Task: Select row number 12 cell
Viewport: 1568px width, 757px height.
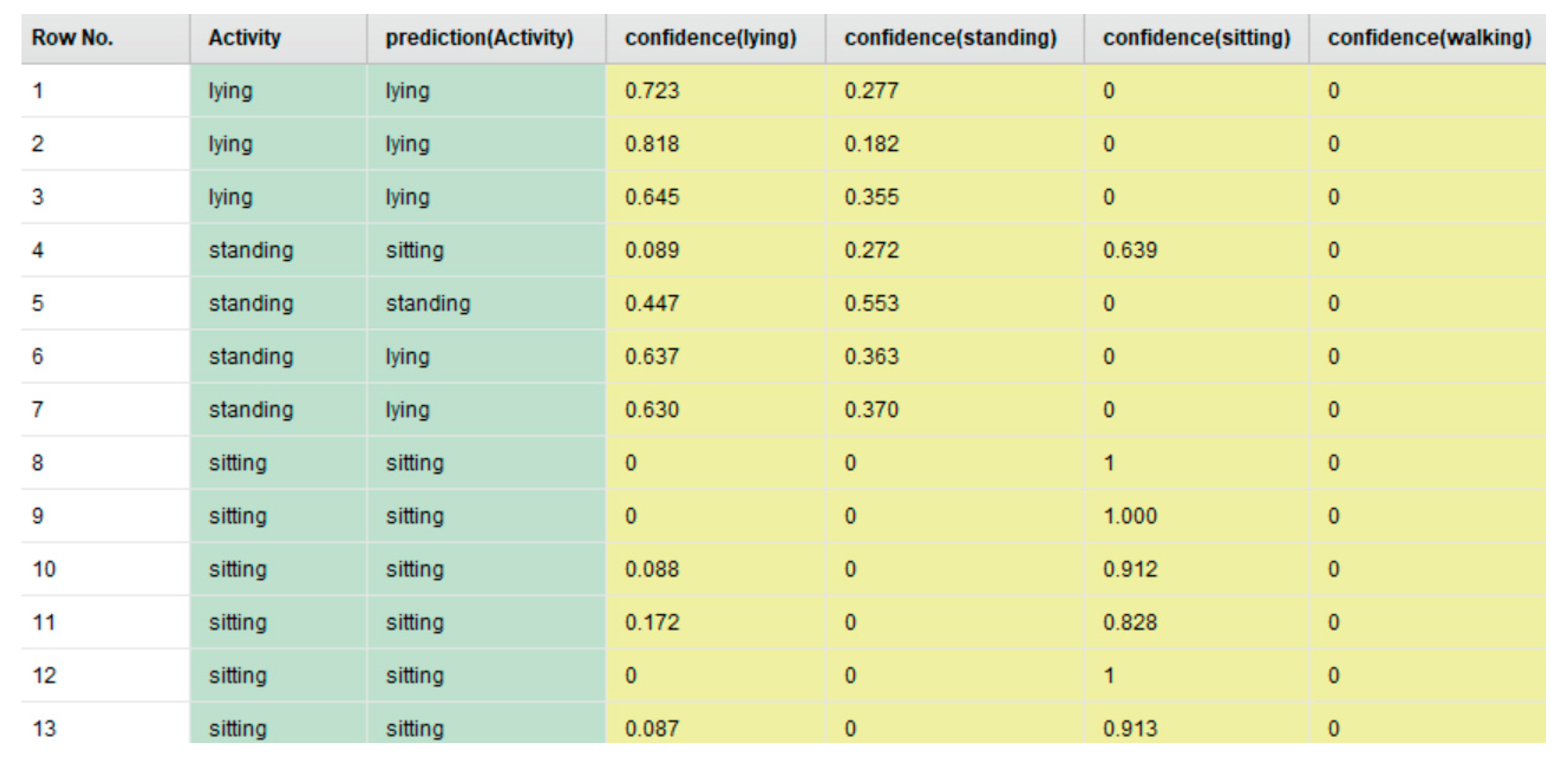Action: pyautogui.click(x=44, y=676)
